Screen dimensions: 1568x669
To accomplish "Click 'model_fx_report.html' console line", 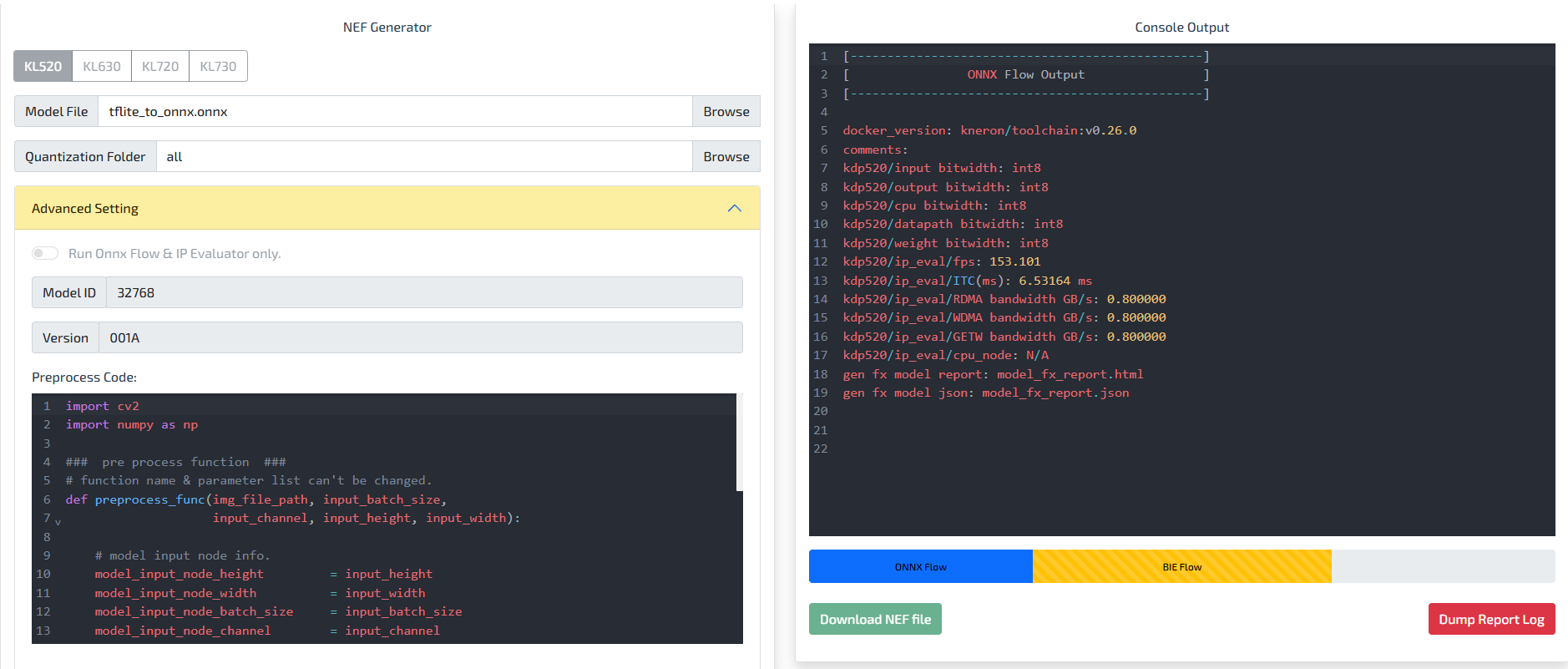I will [993, 374].
